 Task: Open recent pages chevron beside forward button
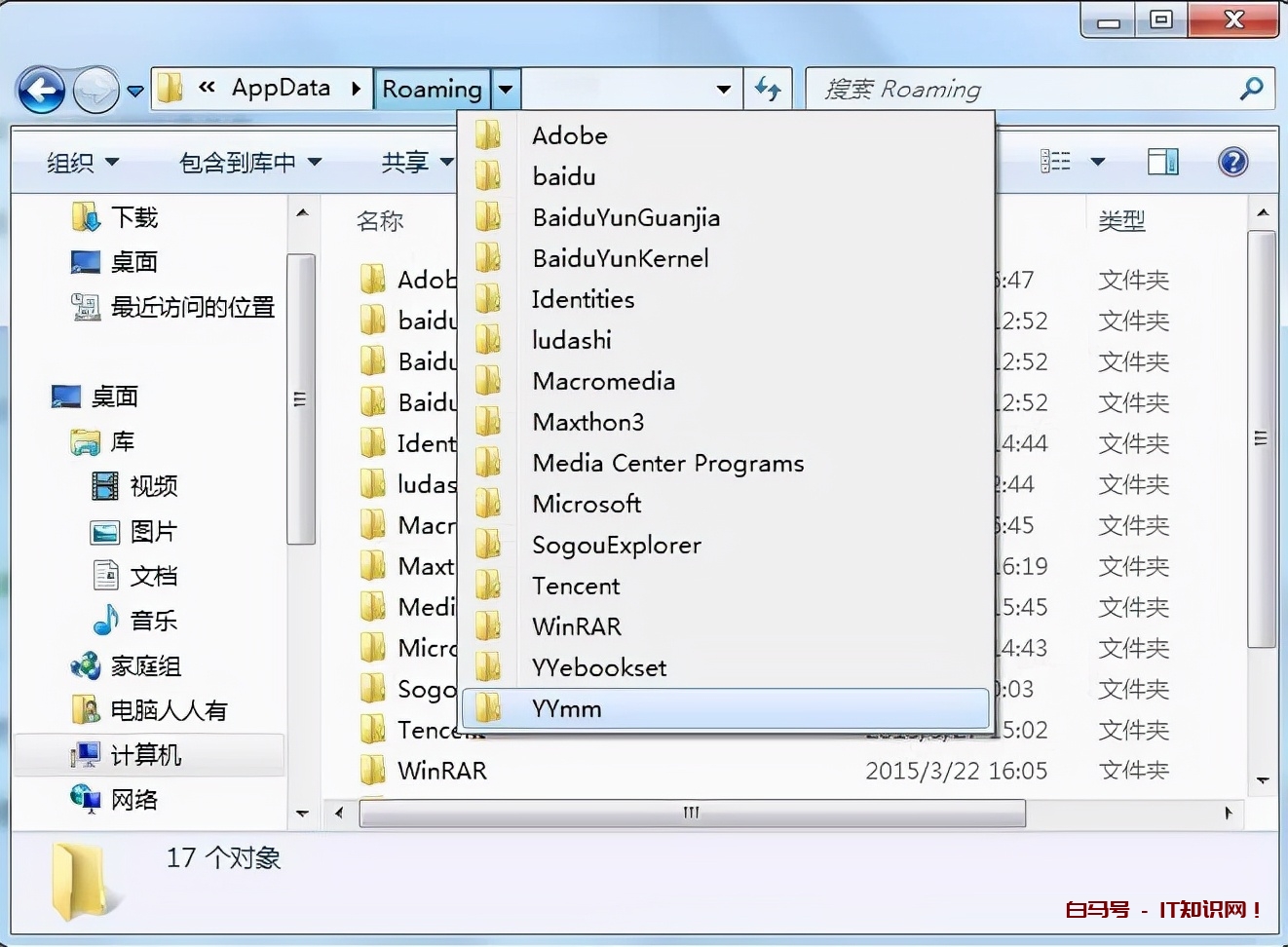[134, 91]
